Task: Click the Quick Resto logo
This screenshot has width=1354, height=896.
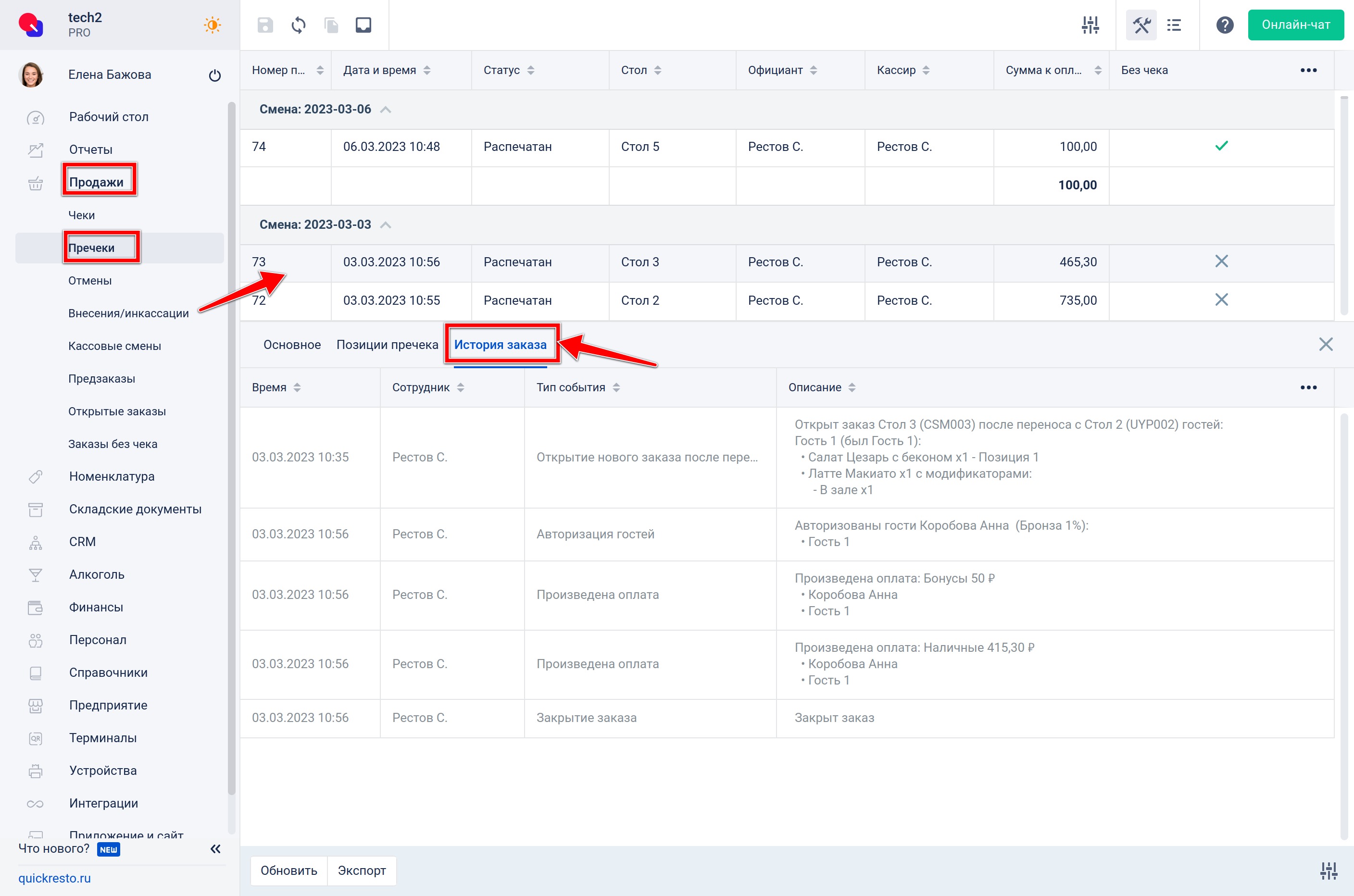Action: pos(31,25)
